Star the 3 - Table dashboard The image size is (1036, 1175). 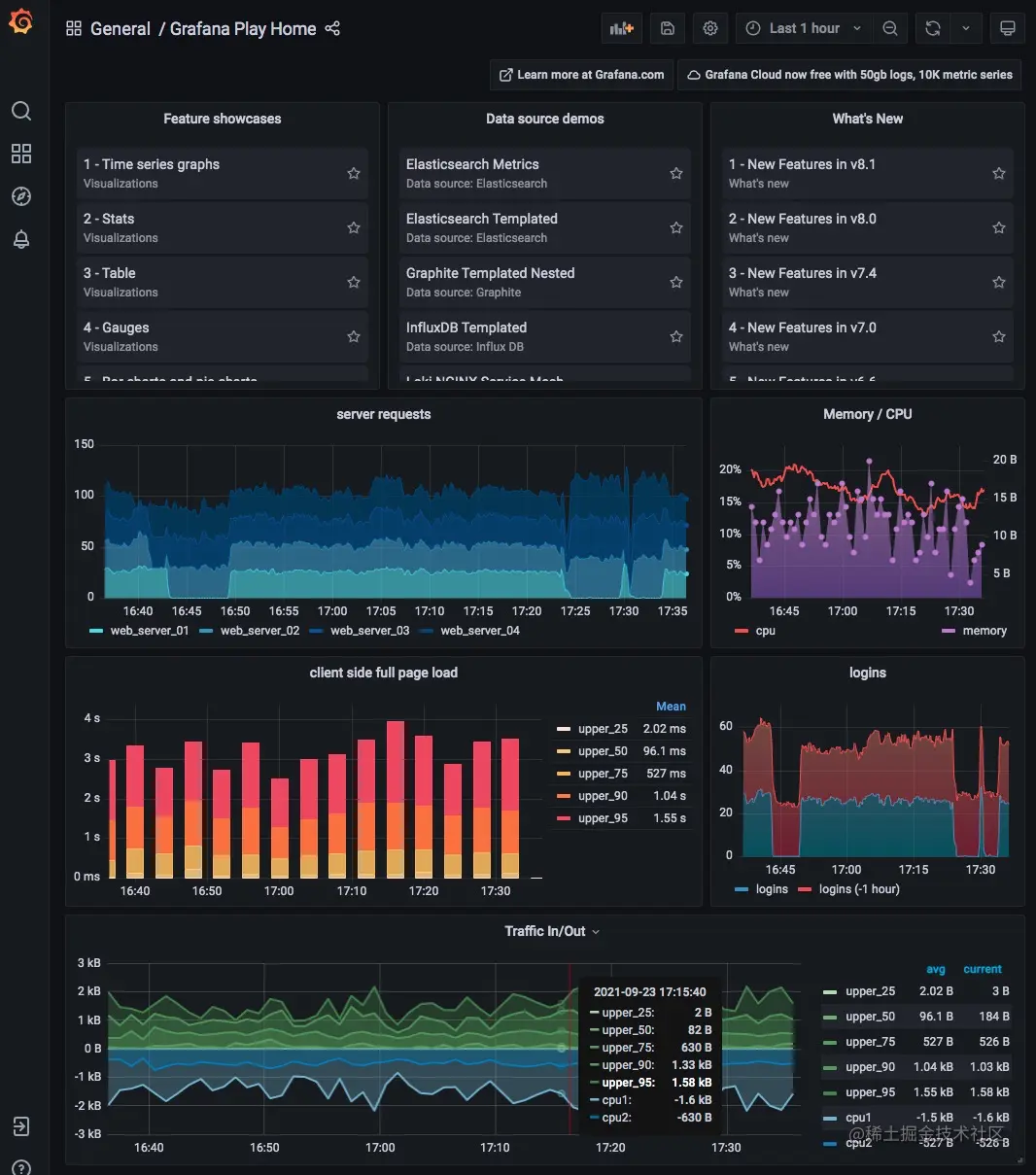tap(354, 282)
